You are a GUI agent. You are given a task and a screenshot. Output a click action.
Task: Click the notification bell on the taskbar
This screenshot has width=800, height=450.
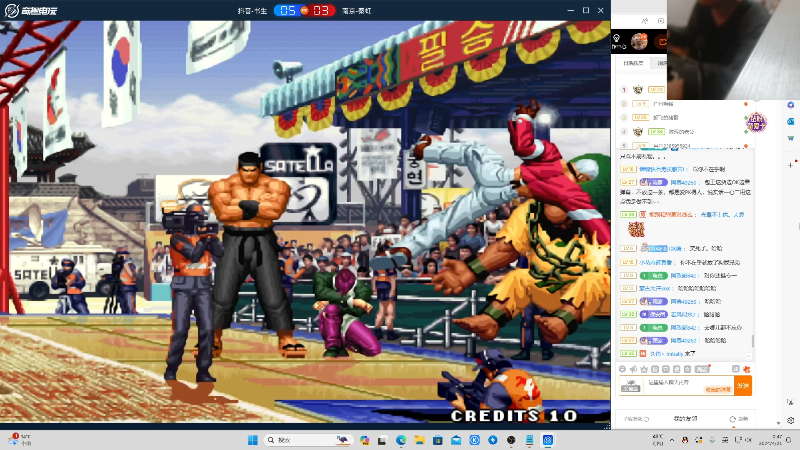point(789,440)
